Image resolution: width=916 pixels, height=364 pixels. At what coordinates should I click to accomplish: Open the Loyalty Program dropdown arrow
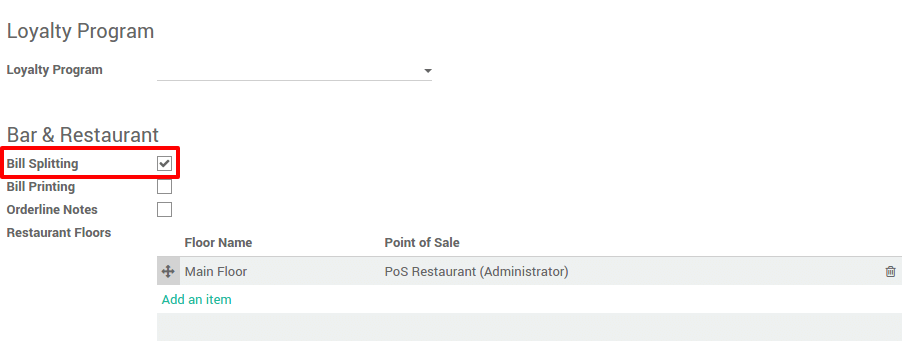tap(428, 71)
